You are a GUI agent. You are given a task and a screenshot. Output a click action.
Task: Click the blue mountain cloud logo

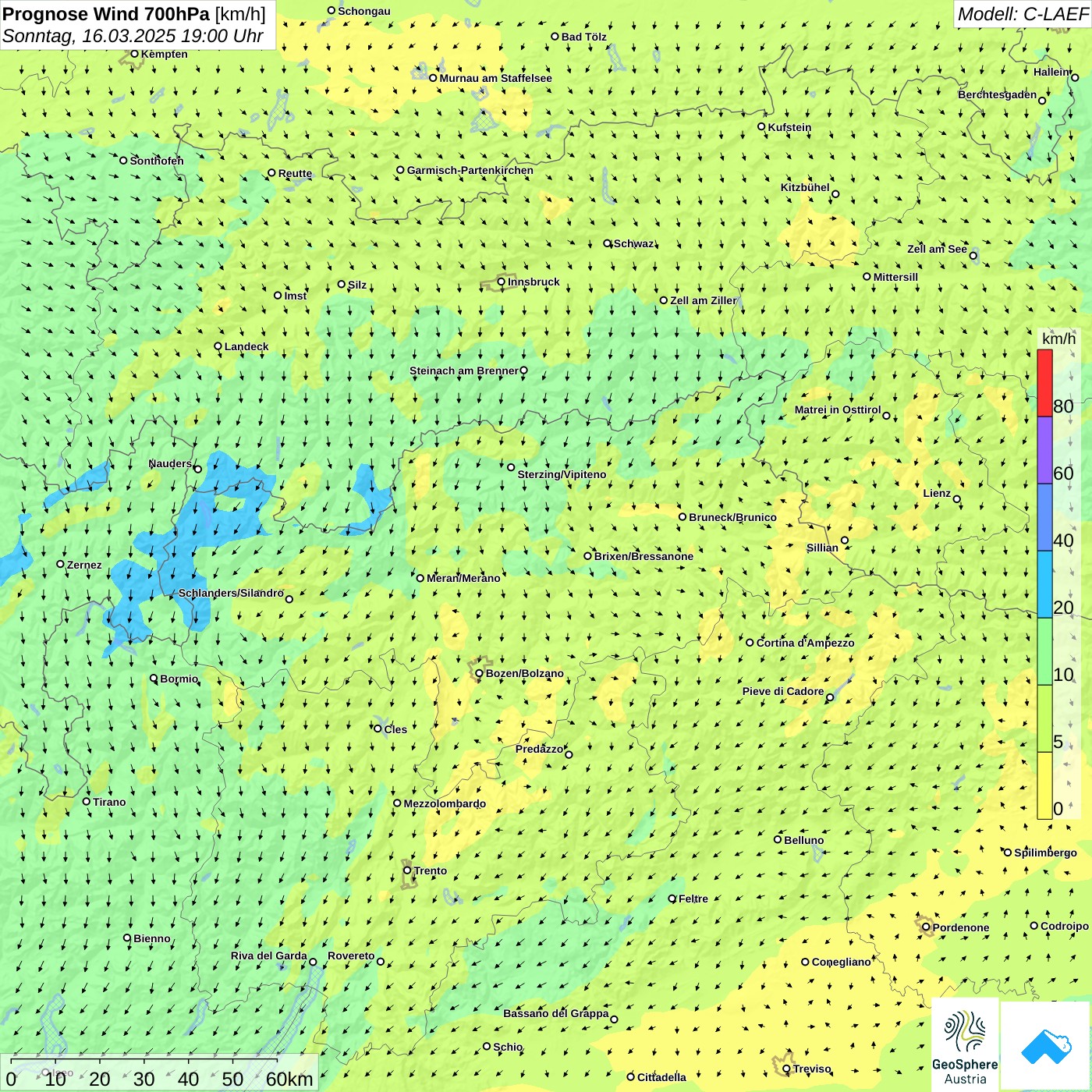[1046, 1046]
